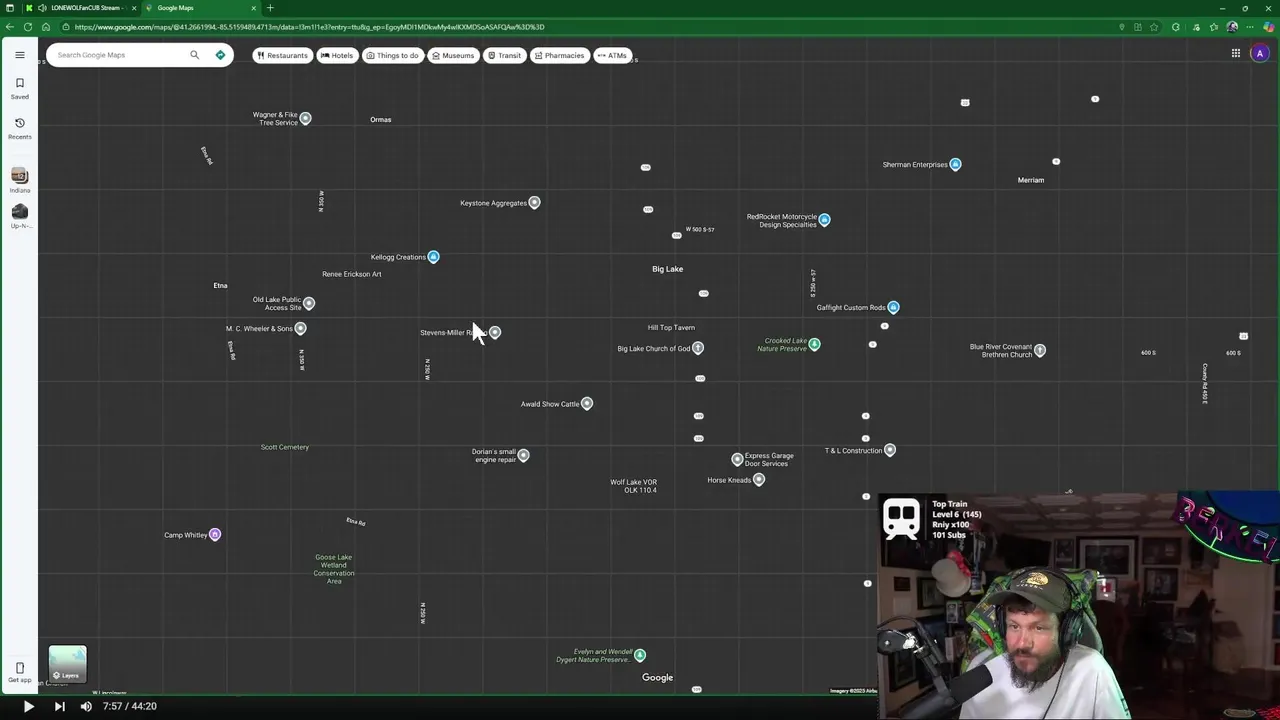Select the Crooked Lake Nature Preserve pin

(x=814, y=344)
